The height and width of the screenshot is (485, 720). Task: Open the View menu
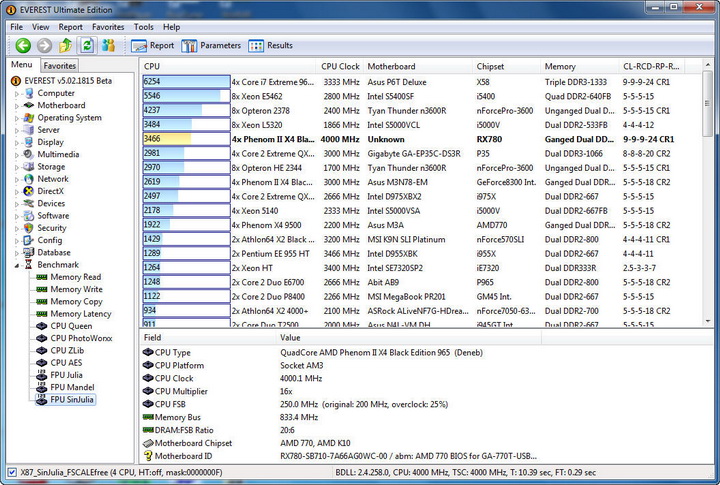(x=40, y=27)
